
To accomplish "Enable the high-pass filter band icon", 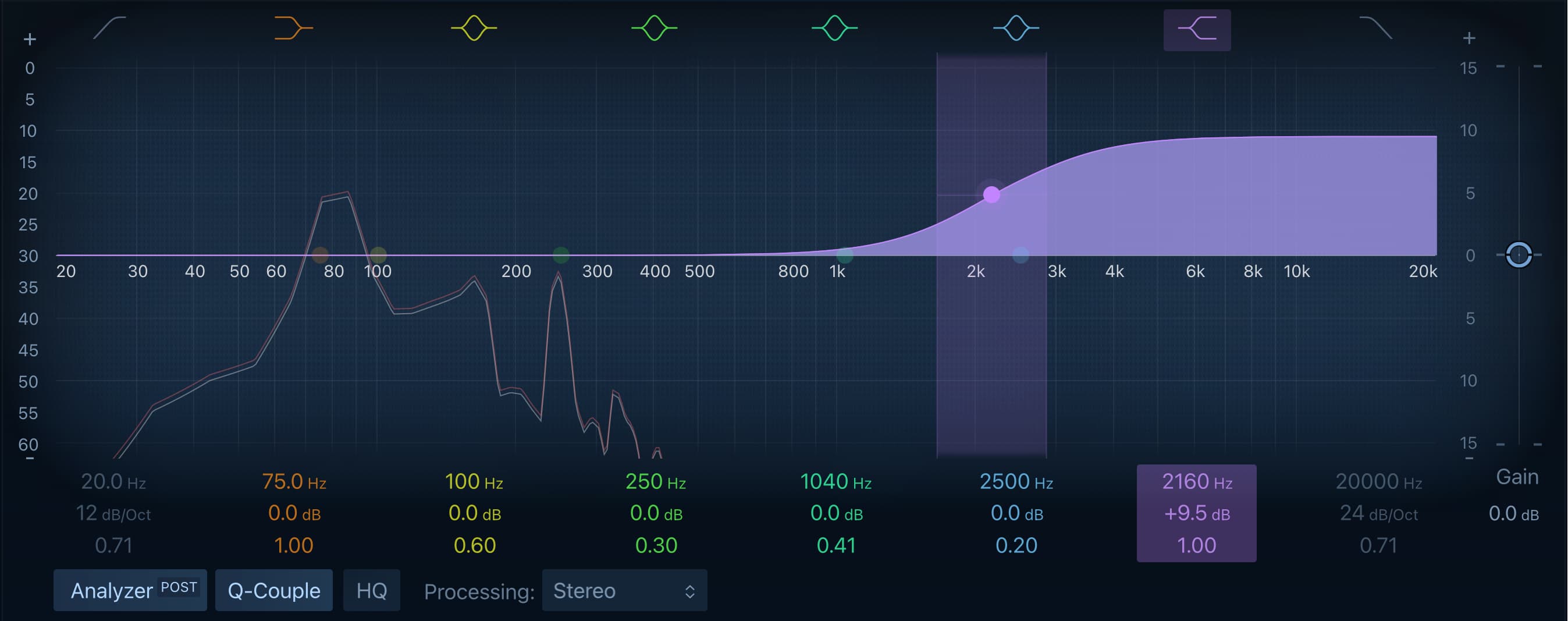I will click(x=110, y=28).
